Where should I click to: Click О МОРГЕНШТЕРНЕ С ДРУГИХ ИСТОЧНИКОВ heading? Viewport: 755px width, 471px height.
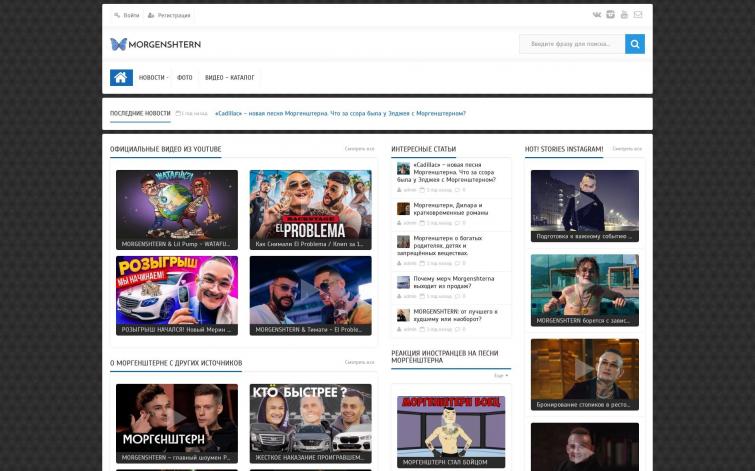coord(176,363)
